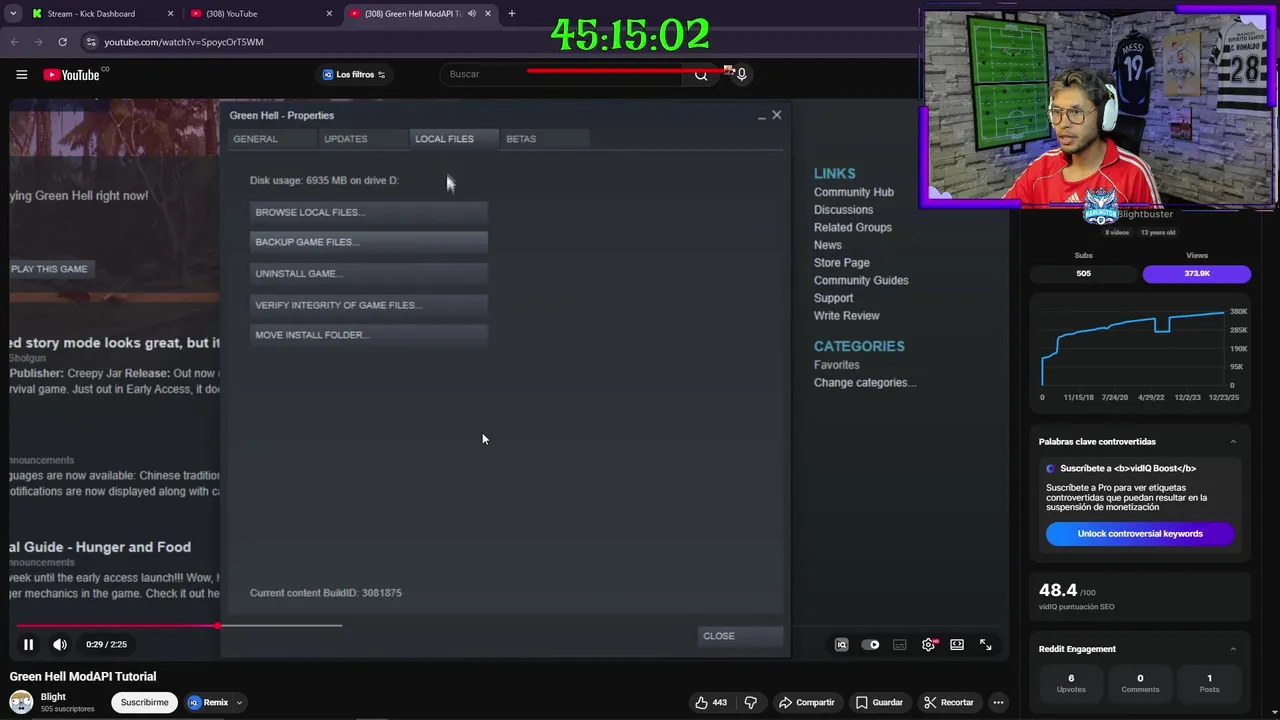Open the vidIQ player tool icon

coord(841,645)
